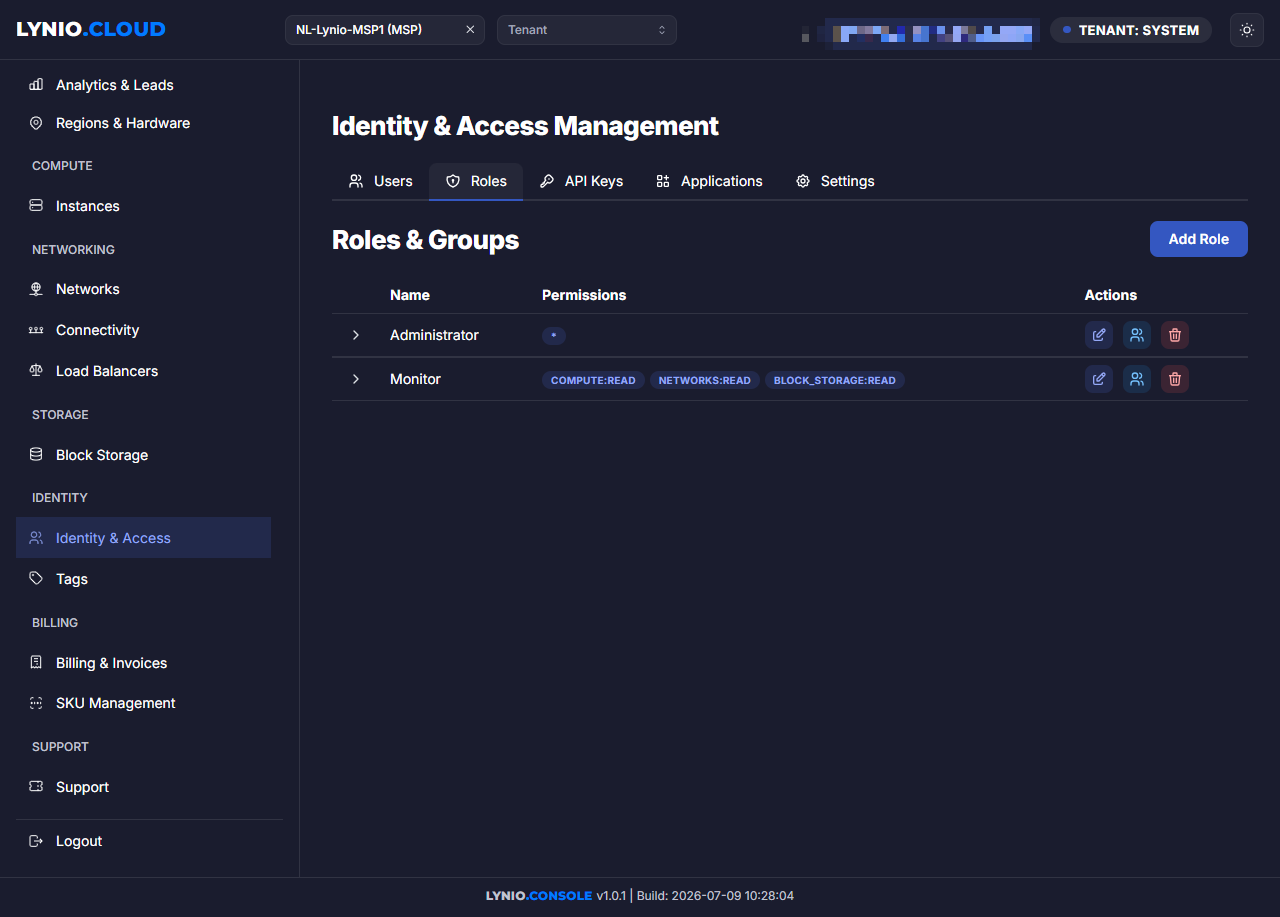This screenshot has width=1280, height=917.
Task: Click the Tags label icon
Action: pyautogui.click(x=36, y=579)
